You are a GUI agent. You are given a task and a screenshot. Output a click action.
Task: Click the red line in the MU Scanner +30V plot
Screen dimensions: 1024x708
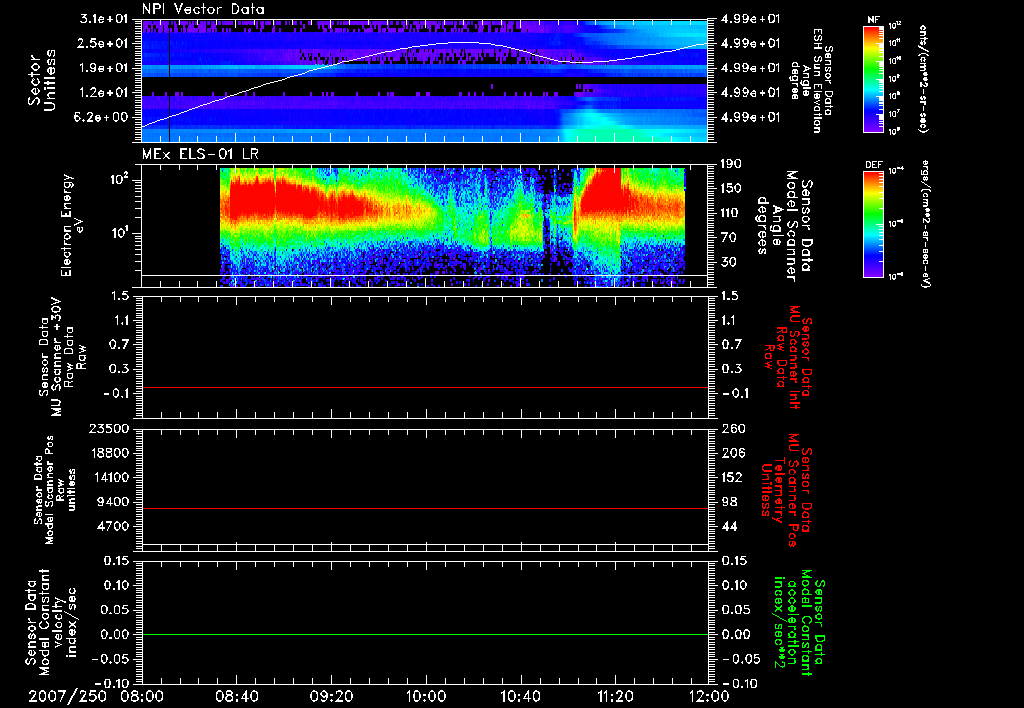pyautogui.click(x=425, y=387)
